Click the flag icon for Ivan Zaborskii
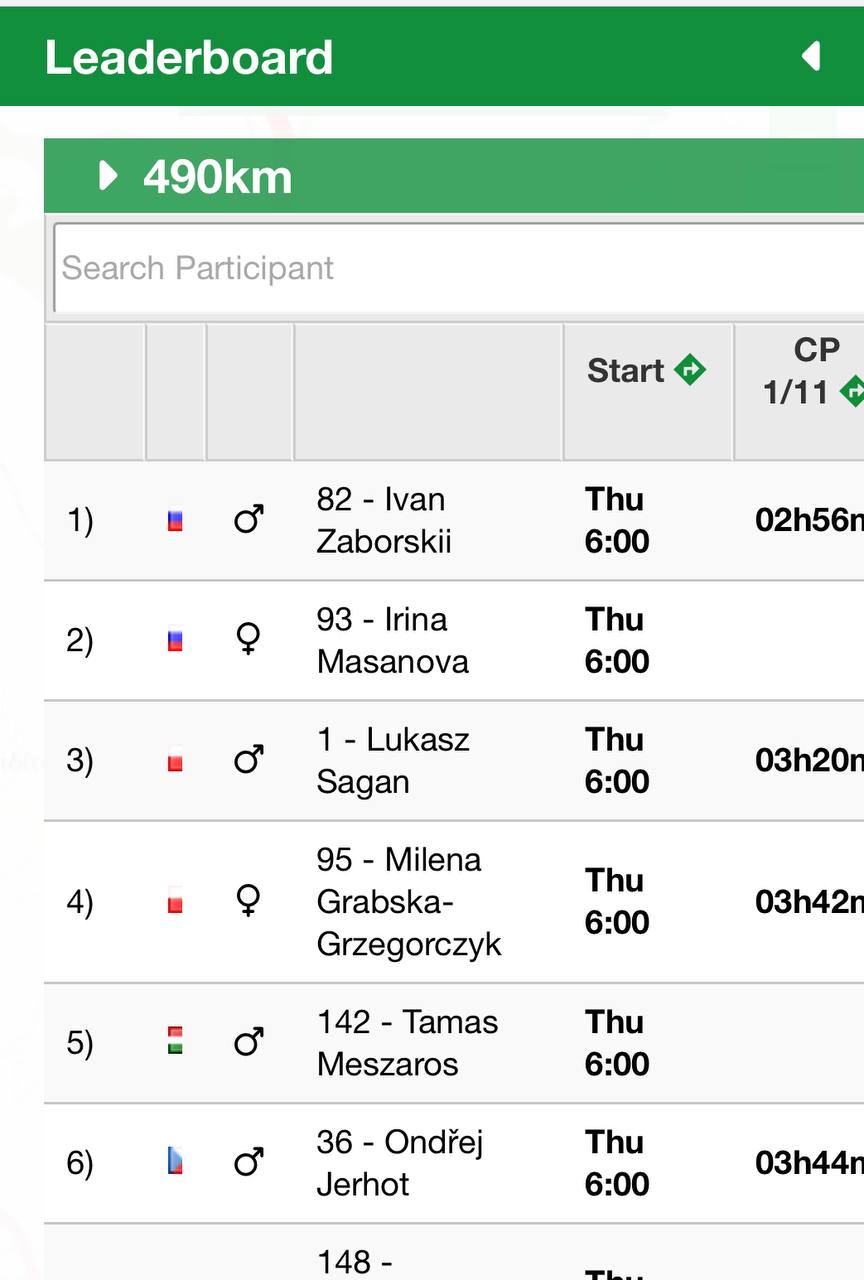This screenshot has height=1280, width=864. click(x=175, y=521)
